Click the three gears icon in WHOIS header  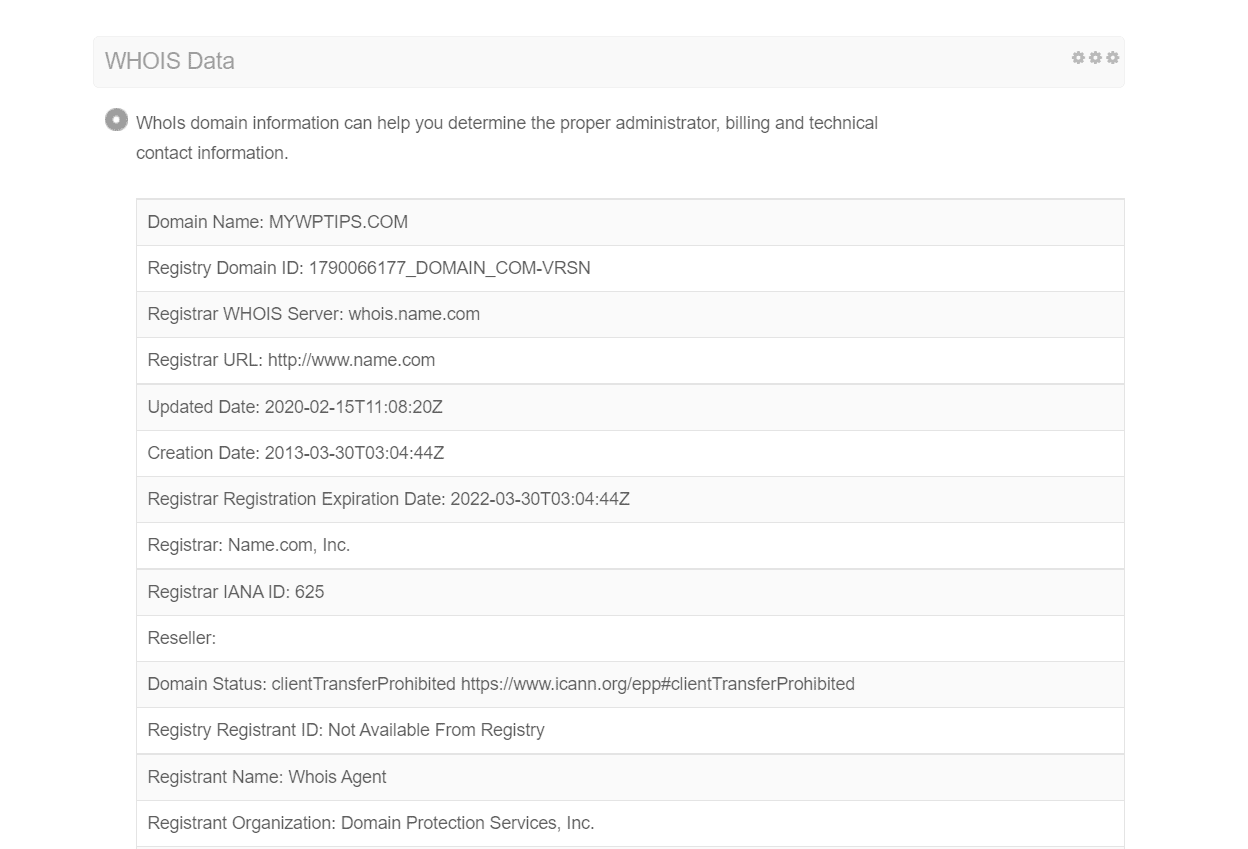1095,58
